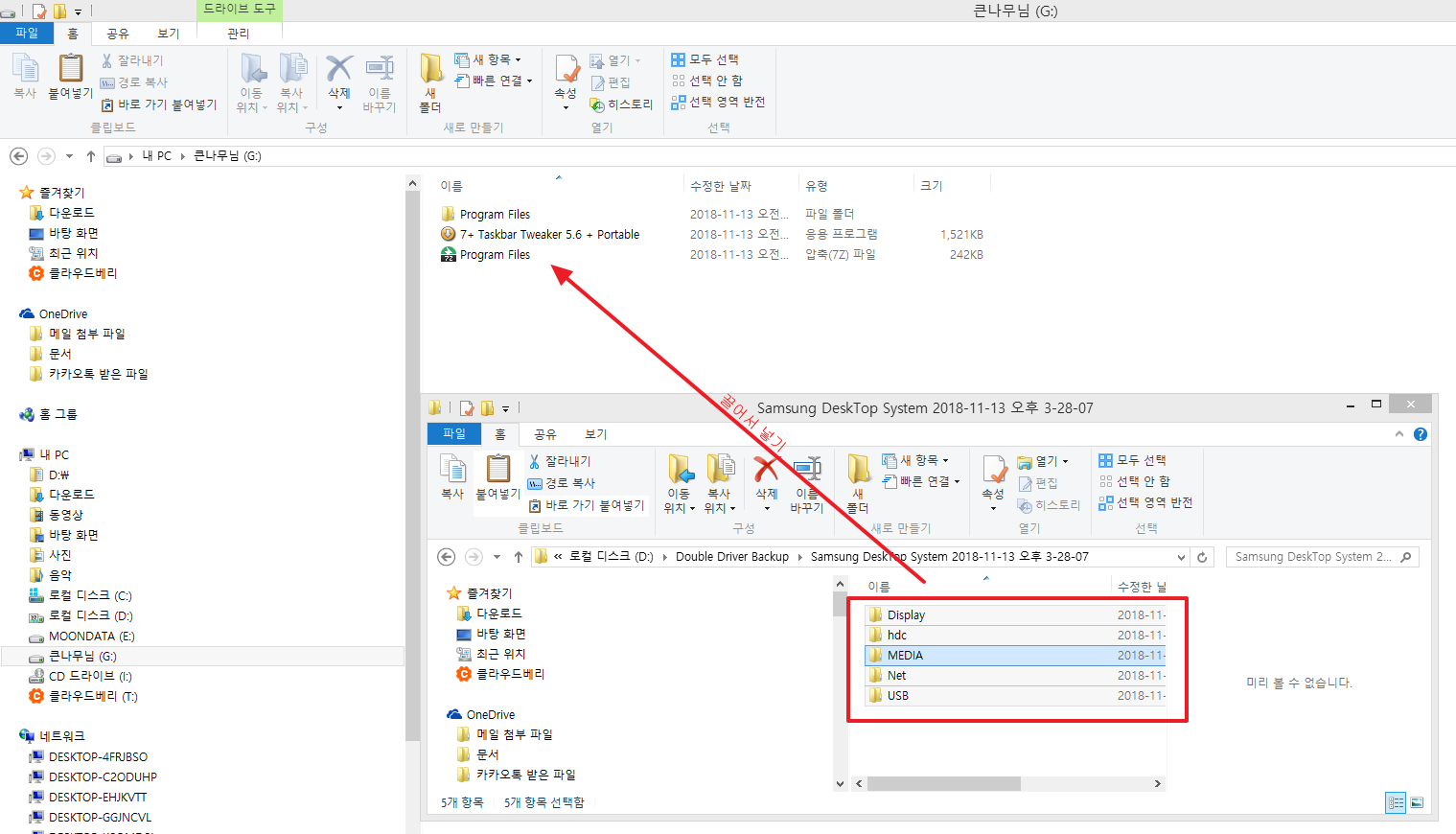Select USB folder in Samsung DeskTop window
This screenshot has height=834, width=1456.
click(1016, 696)
